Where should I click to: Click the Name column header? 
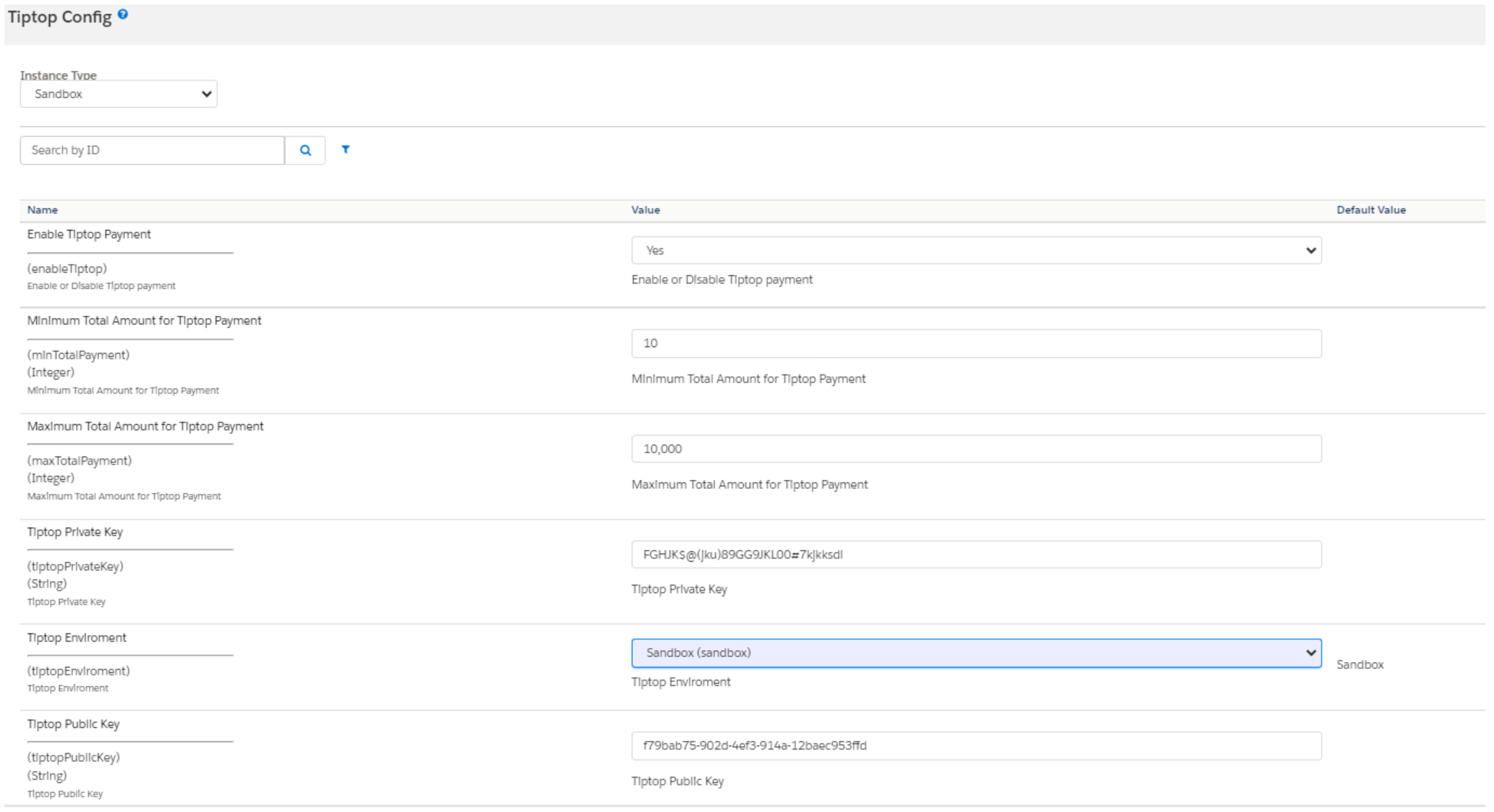[43, 210]
